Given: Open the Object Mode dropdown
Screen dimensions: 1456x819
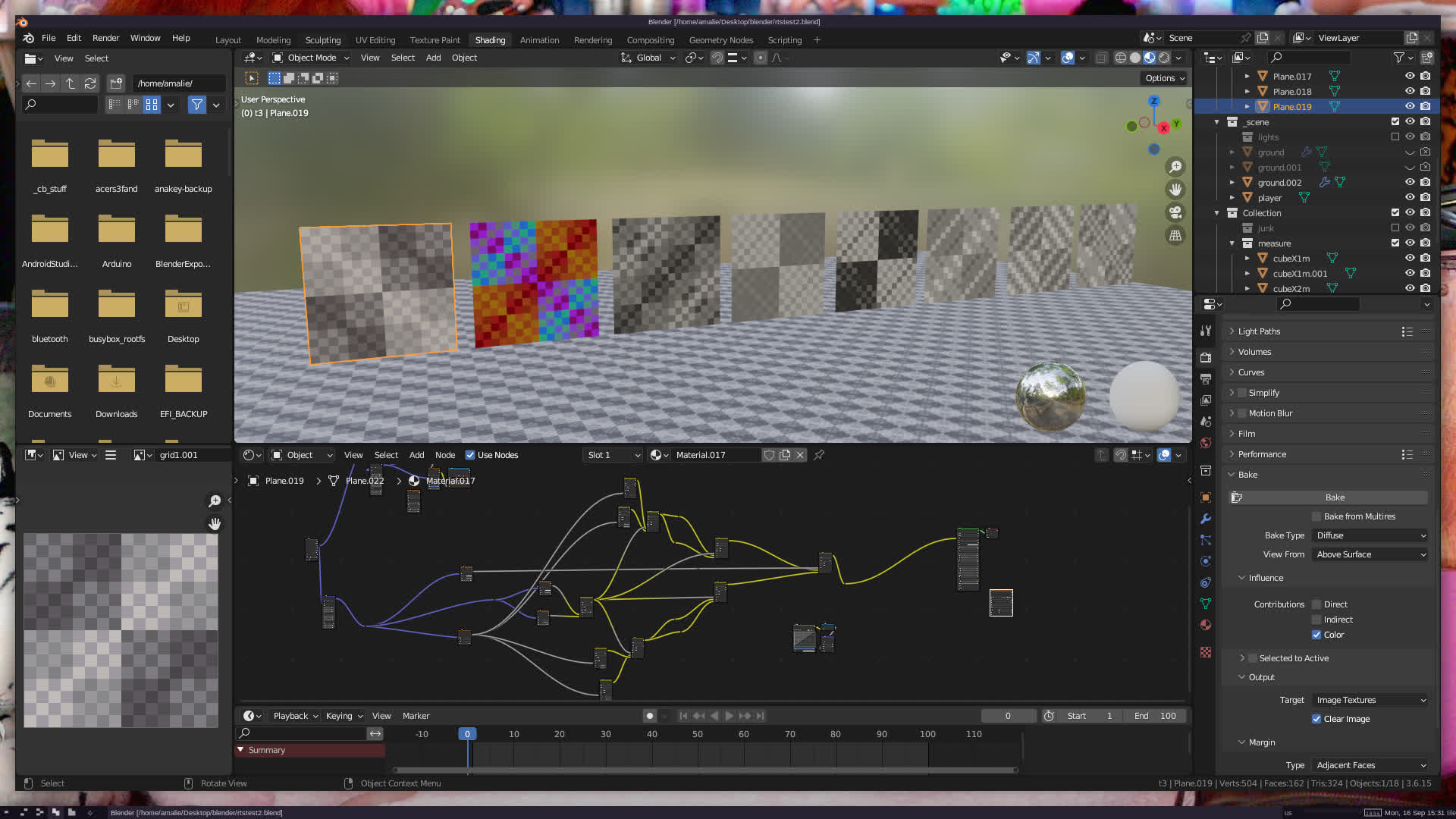Looking at the screenshot, I should point(311,58).
